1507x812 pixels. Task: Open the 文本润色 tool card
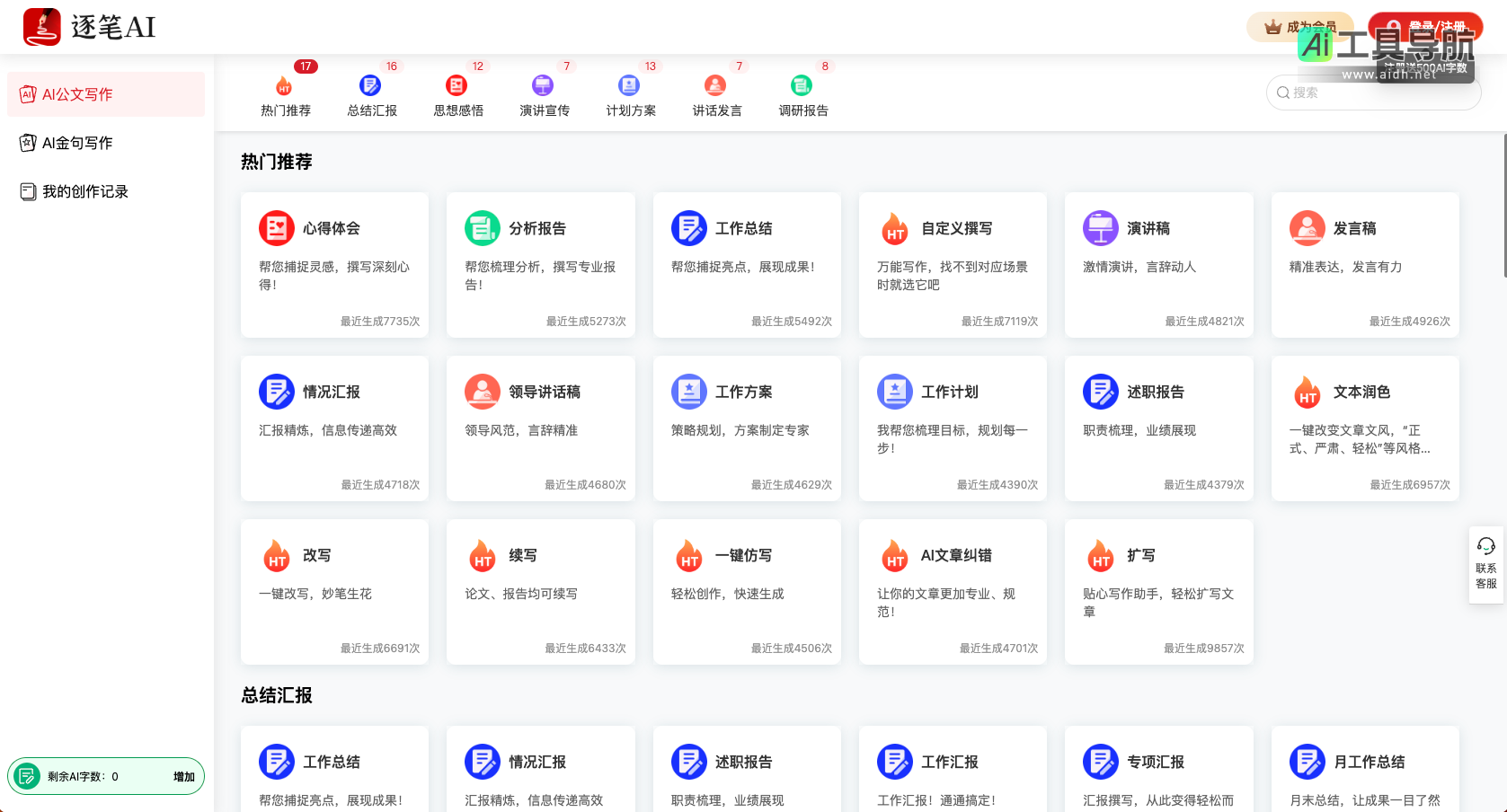pyautogui.click(x=1364, y=428)
